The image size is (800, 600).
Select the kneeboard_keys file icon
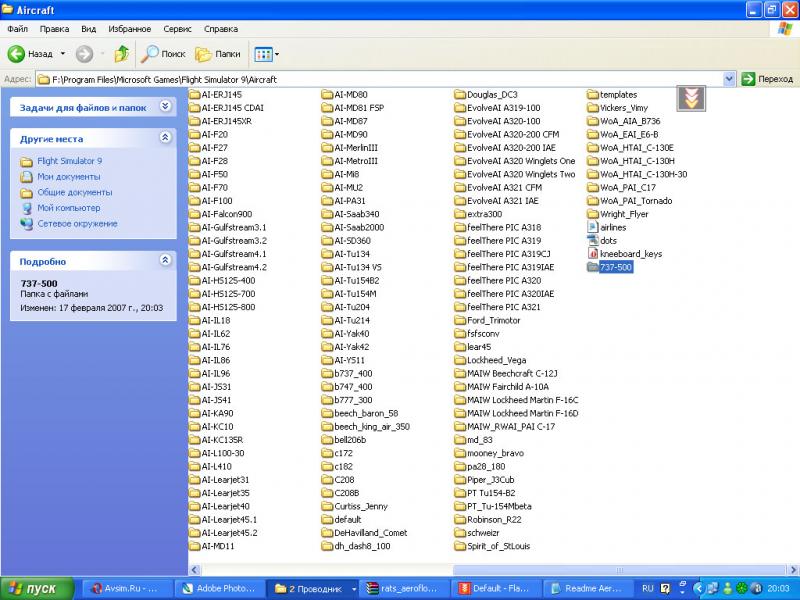[592, 254]
